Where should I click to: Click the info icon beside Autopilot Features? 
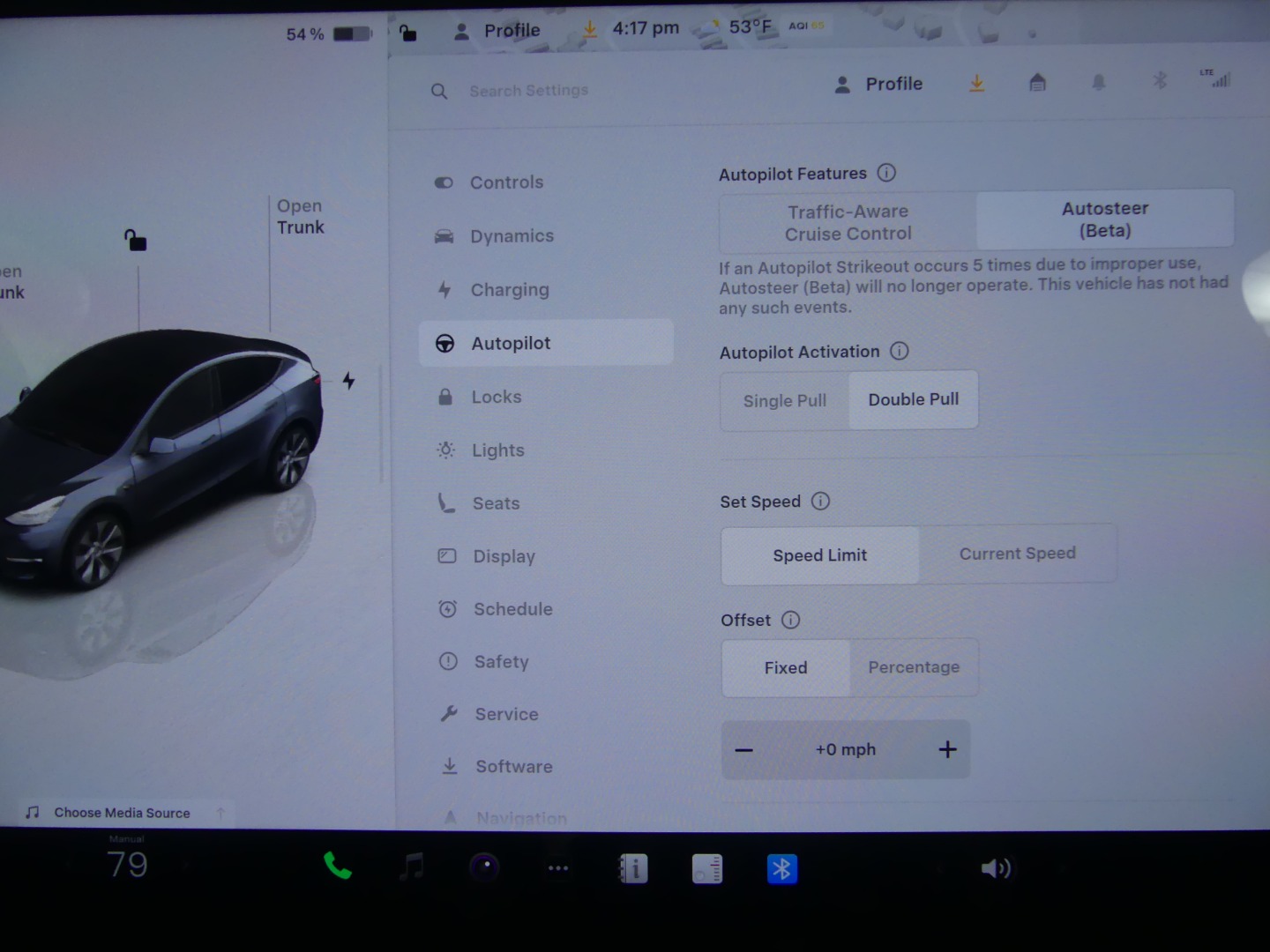(886, 174)
